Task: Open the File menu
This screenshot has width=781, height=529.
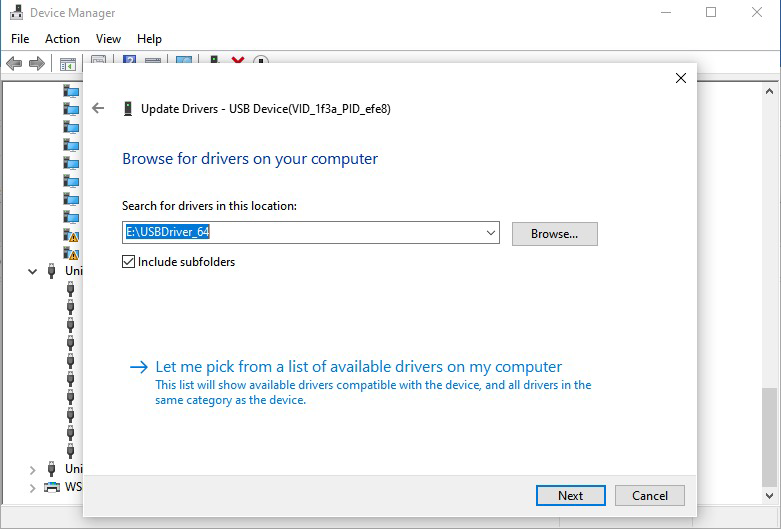Action: tap(20, 39)
